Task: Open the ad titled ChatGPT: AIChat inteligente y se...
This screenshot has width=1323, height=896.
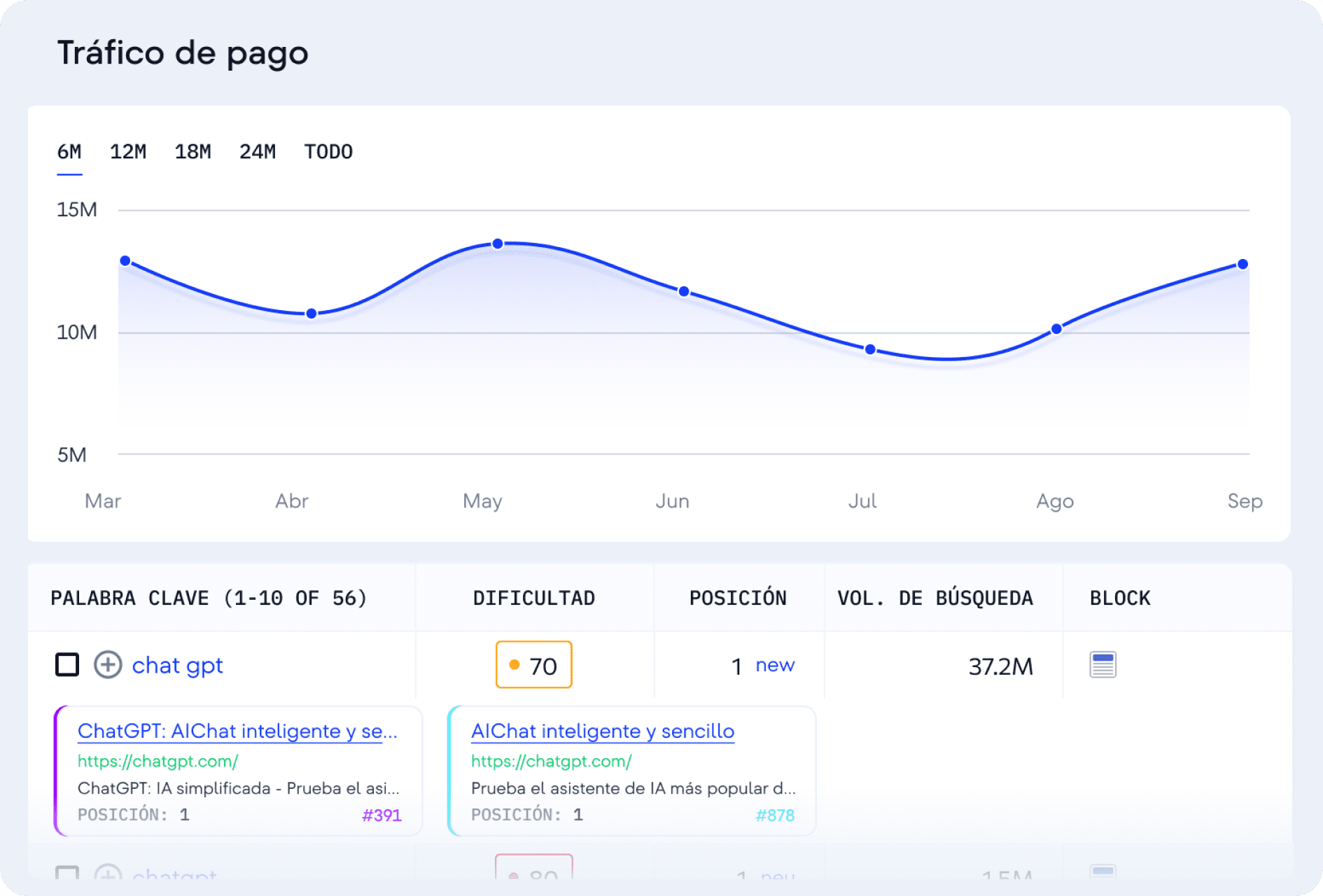Action: tap(237, 731)
